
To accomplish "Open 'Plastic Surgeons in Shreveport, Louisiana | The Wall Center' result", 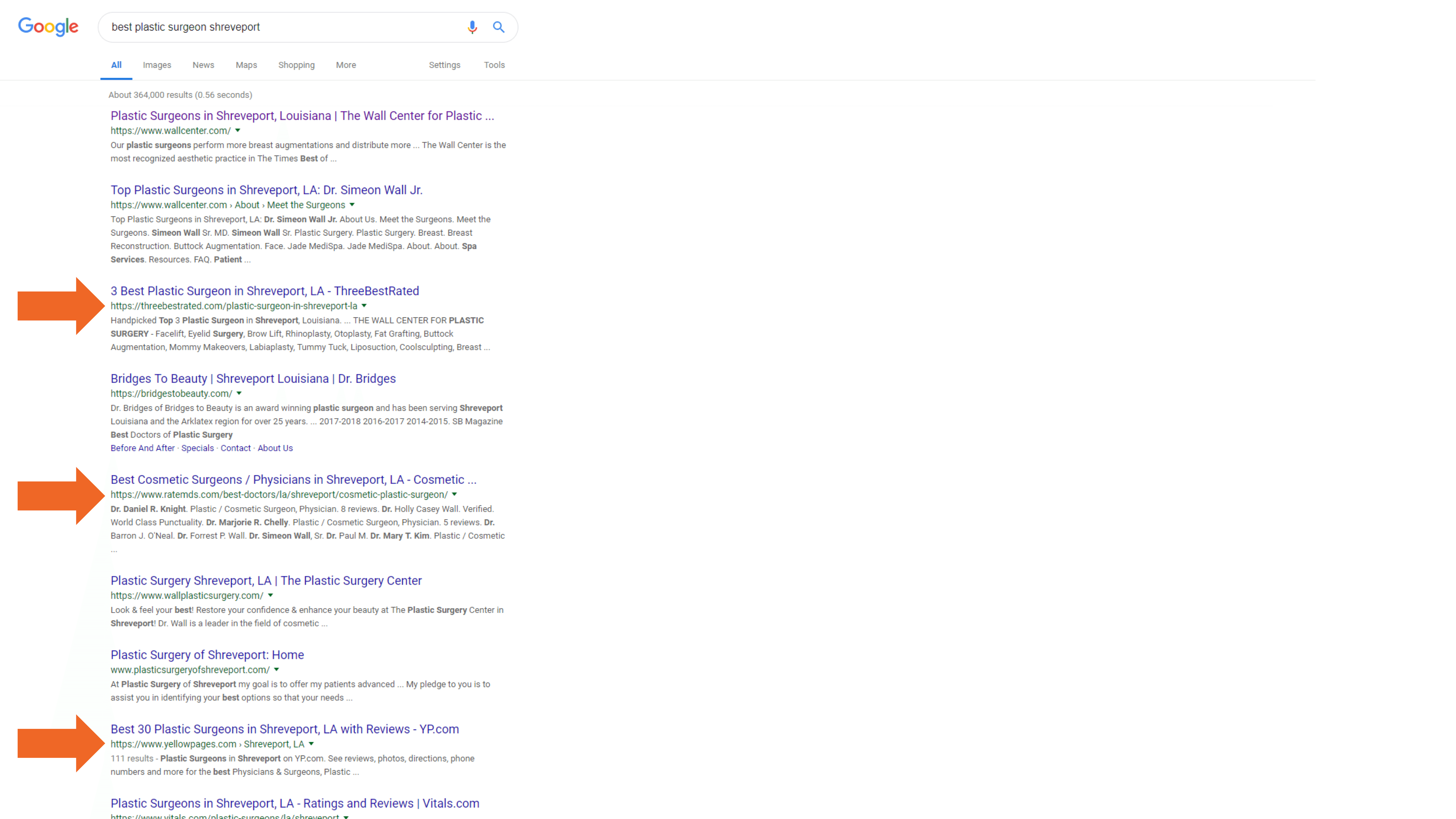I will [x=302, y=116].
